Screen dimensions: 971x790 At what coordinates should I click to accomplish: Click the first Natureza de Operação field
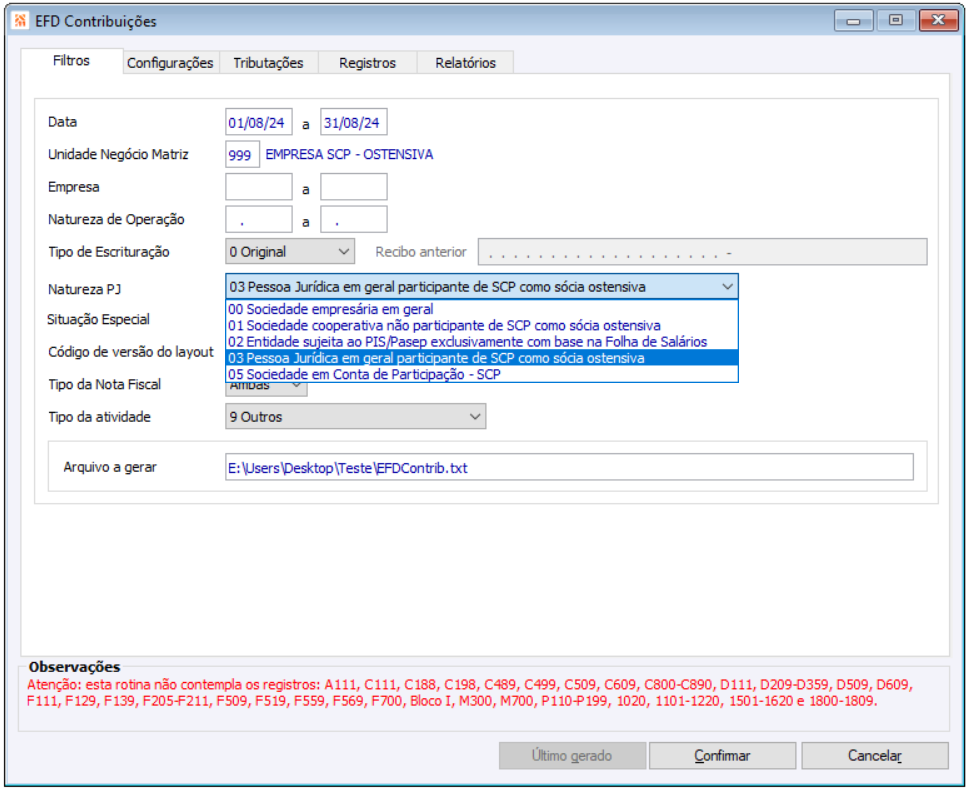click(x=259, y=219)
